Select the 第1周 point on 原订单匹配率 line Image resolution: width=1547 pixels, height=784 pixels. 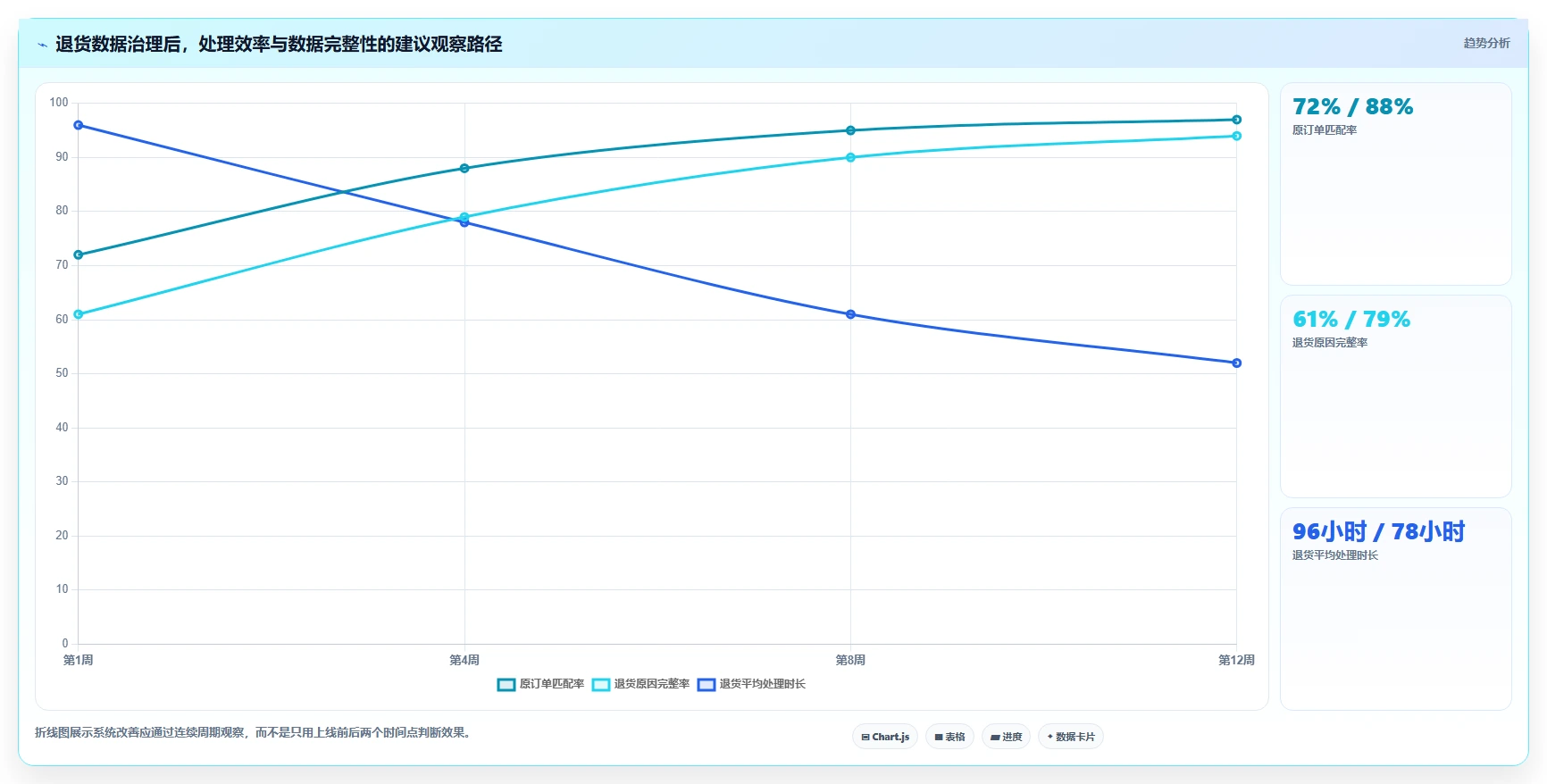pos(79,254)
